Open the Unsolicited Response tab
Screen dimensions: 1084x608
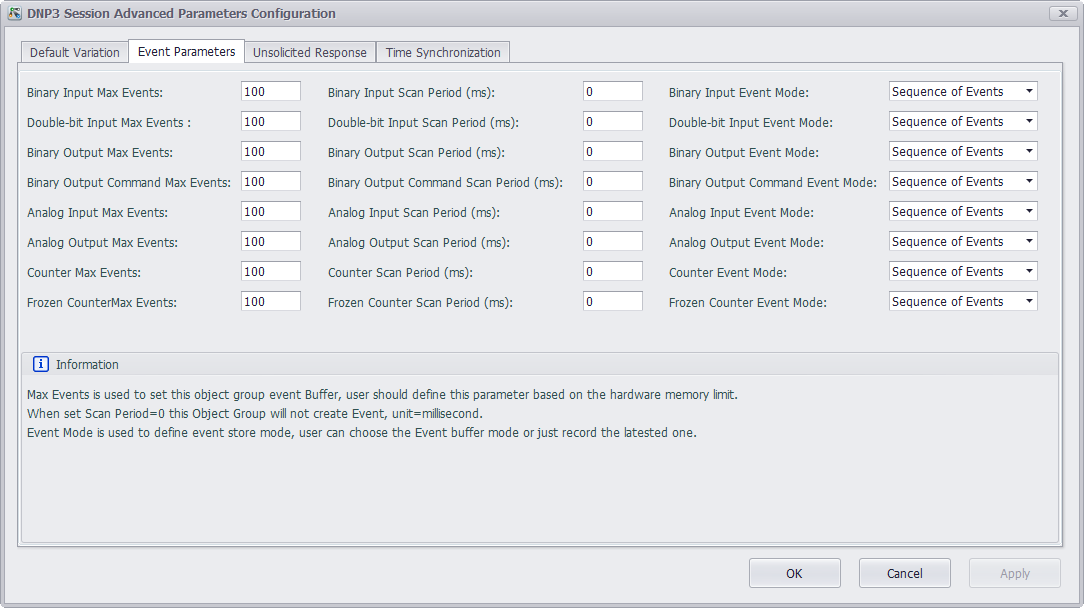pyautogui.click(x=310, y=52)
